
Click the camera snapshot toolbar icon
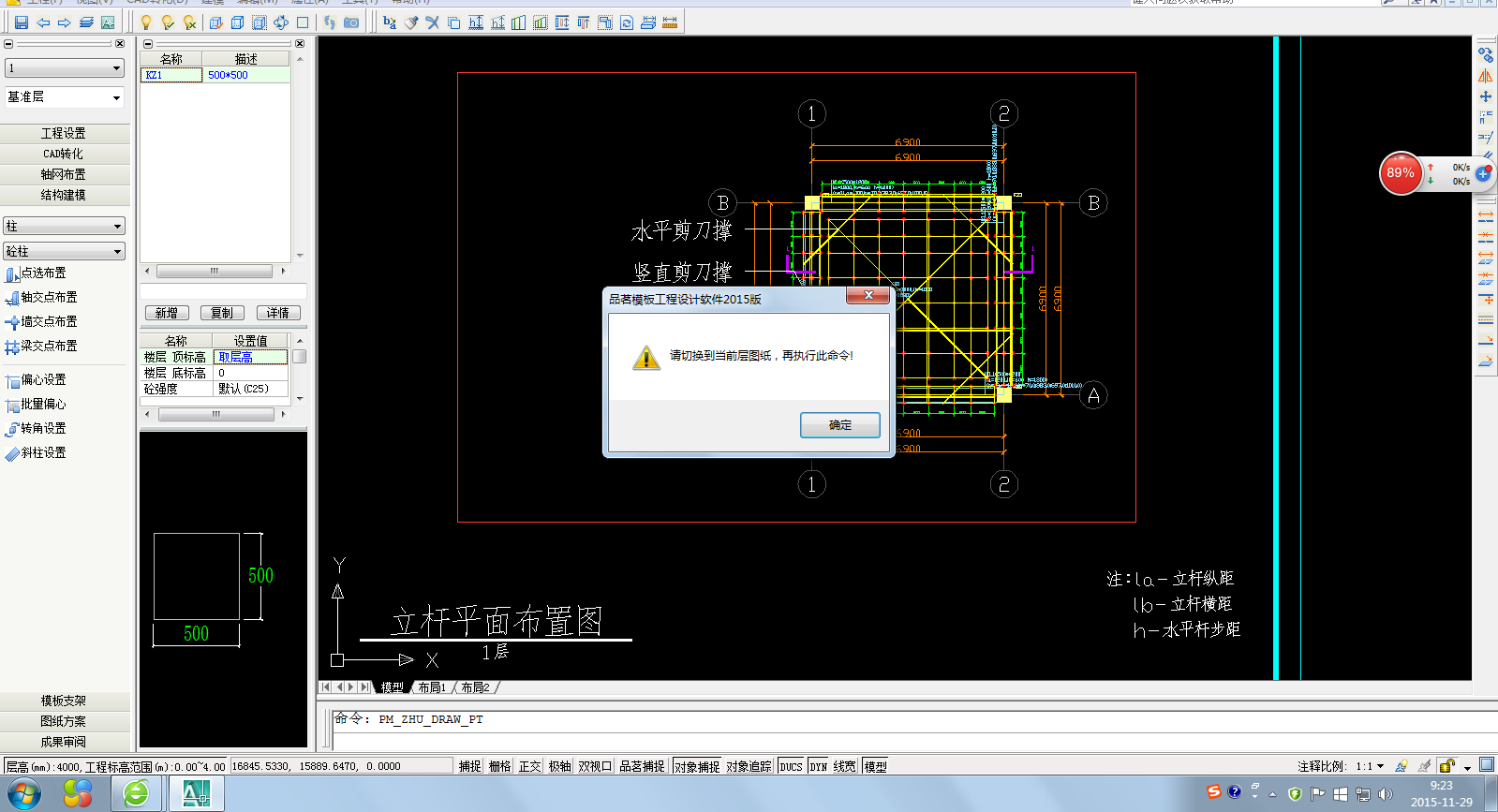click(x=351, y=22)
